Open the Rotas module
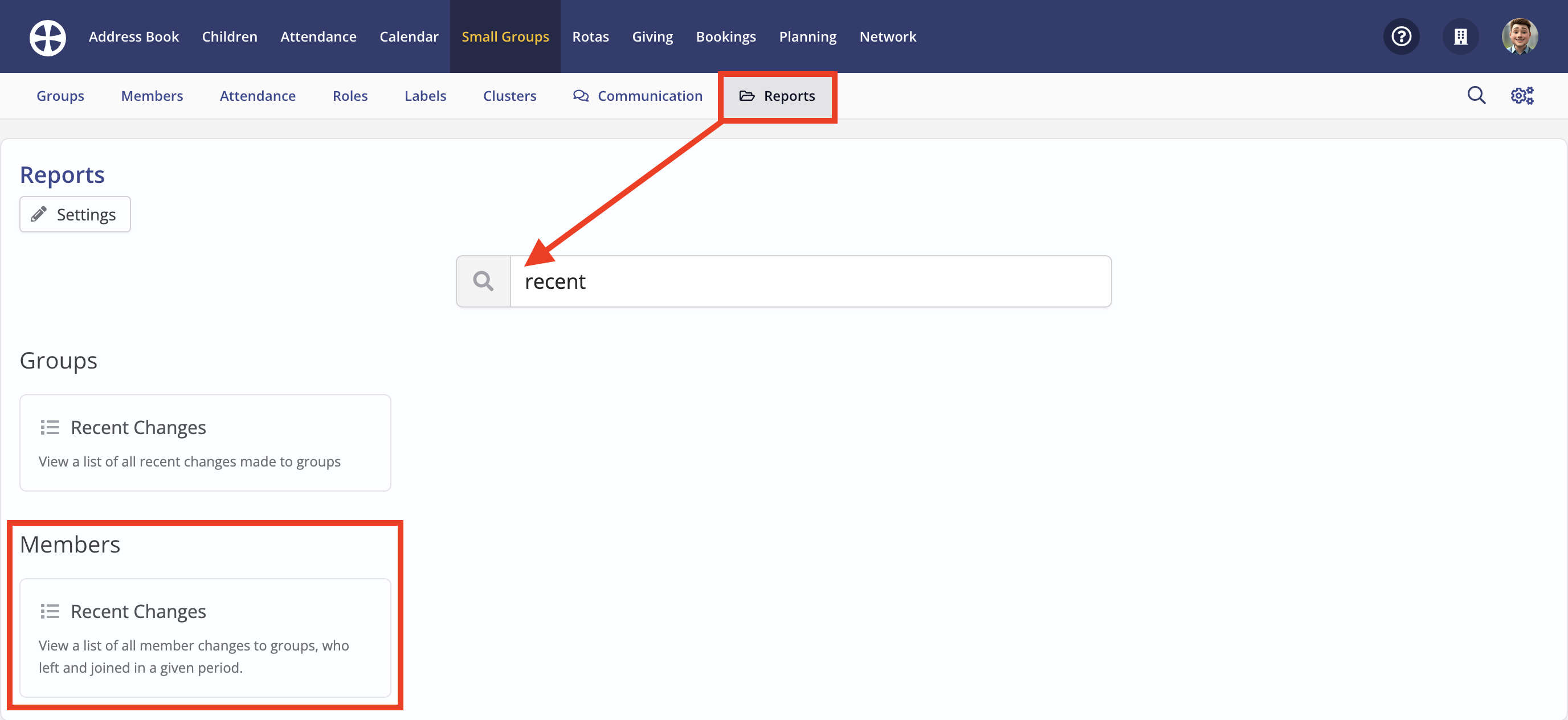 pos(590,36)
